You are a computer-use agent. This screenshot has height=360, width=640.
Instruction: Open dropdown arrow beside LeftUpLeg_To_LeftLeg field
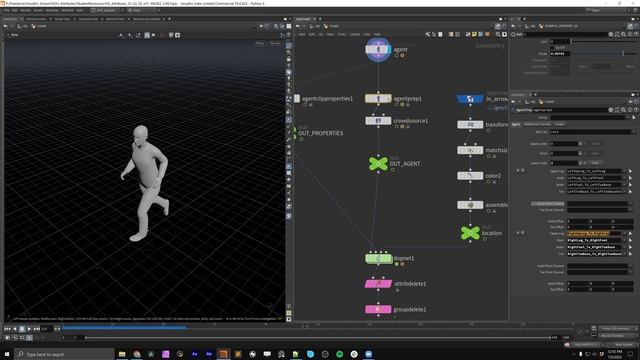pos(624,171)
